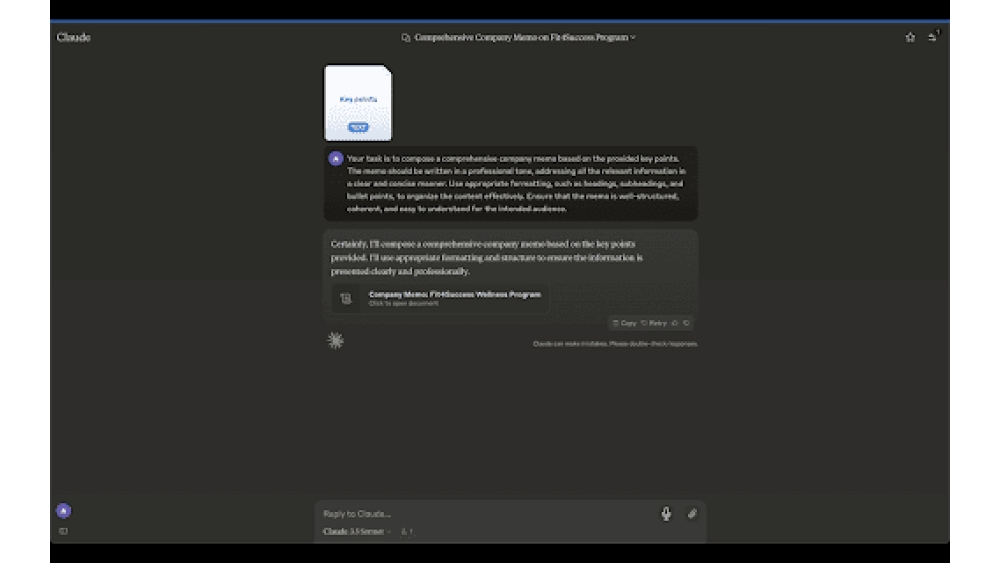The height and width of the screenshot is (563, 1000).
Task: Open the chat controls icon at top right
Action: [x=933, y=37]
